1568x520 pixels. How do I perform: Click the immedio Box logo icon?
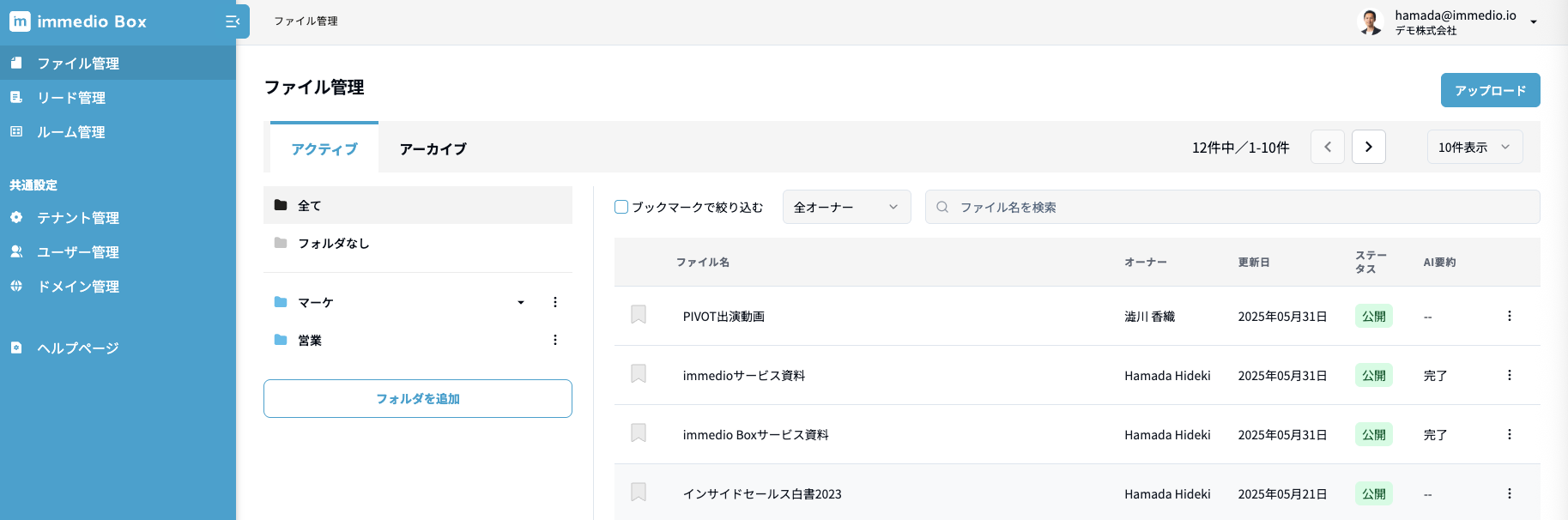pyautogui.click(x=20, y=21)
